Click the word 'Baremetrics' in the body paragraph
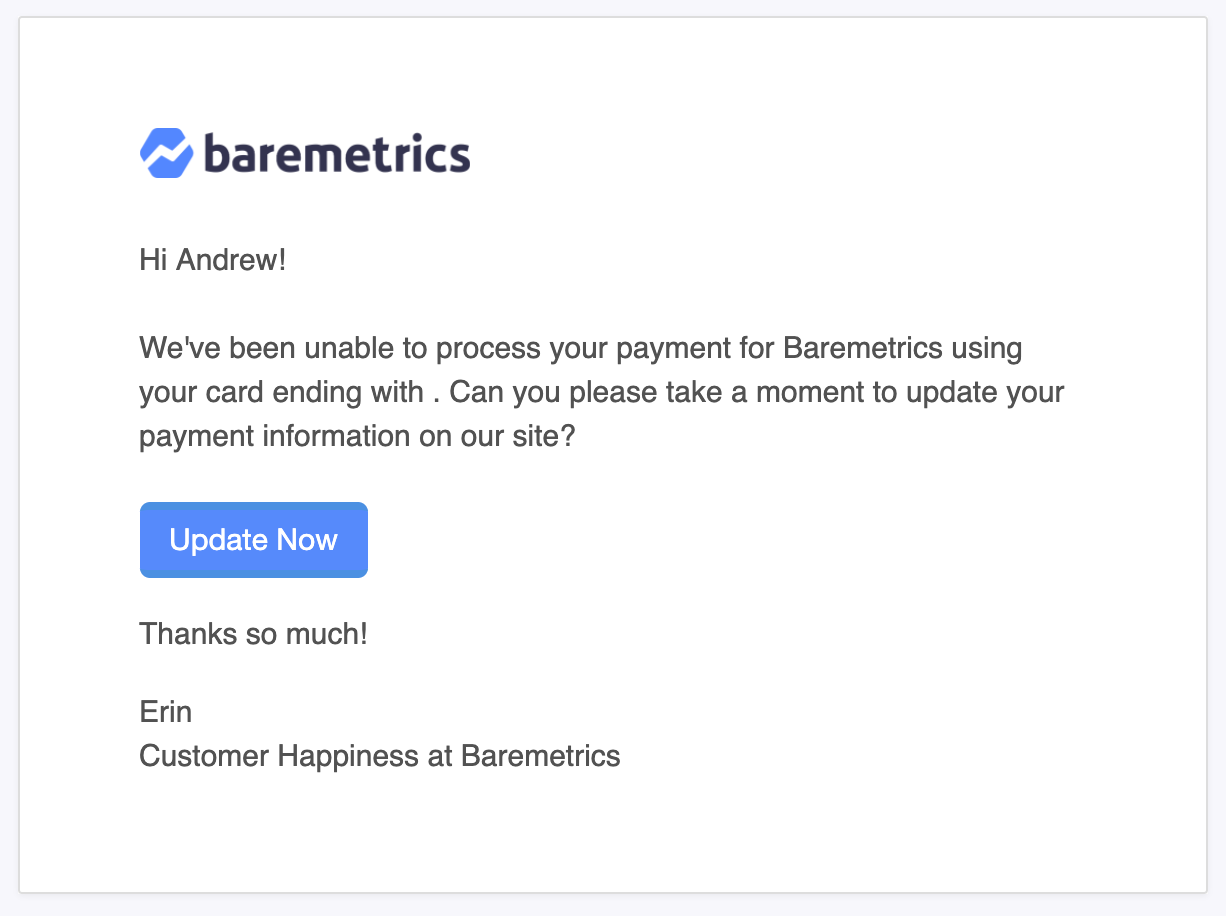This screenshot has width=1226, height=916. pos(863,348)
